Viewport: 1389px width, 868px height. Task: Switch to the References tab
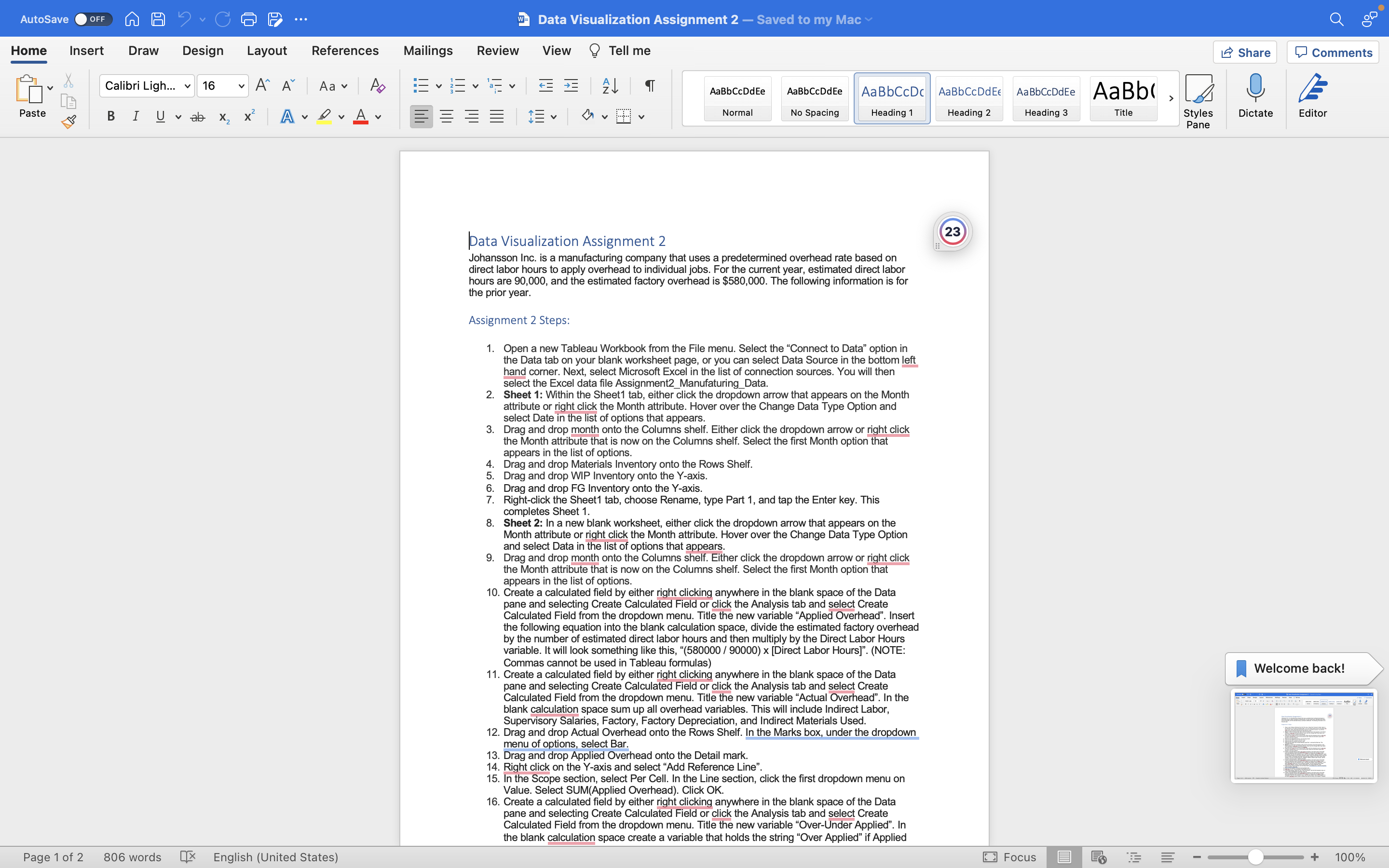tap(344, 51)
